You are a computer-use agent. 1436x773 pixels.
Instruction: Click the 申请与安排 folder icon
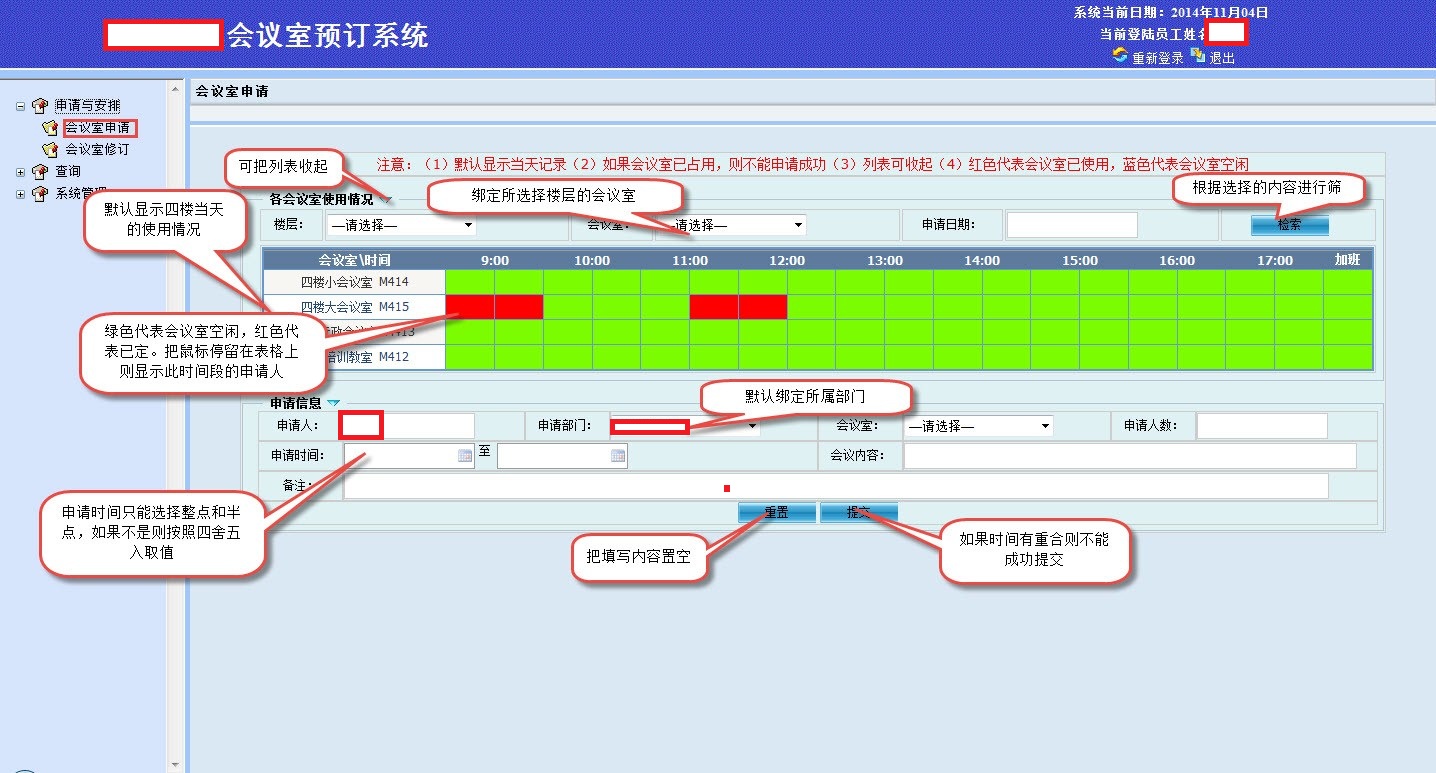40,106
